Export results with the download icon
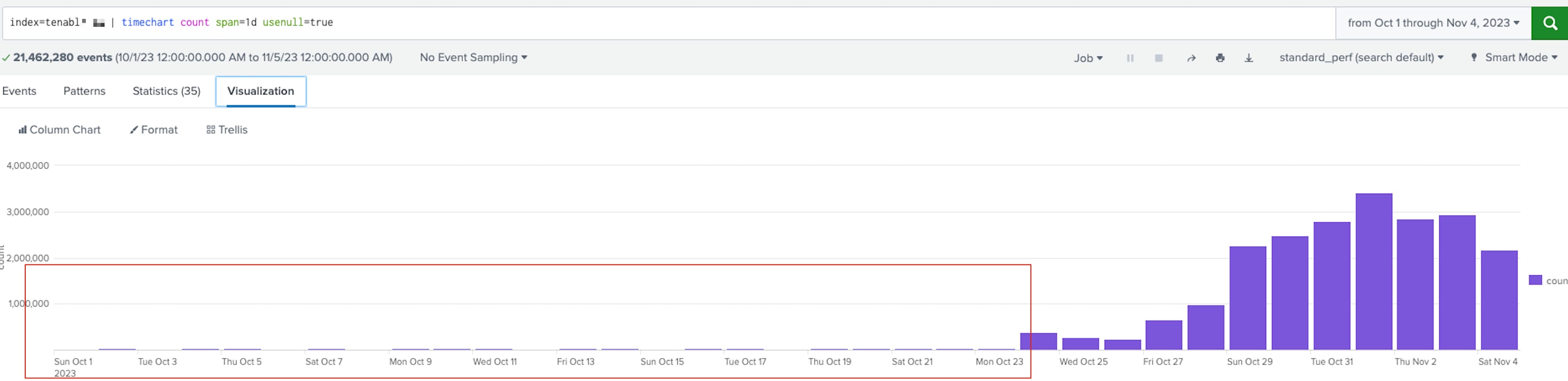 (1248, 58)
